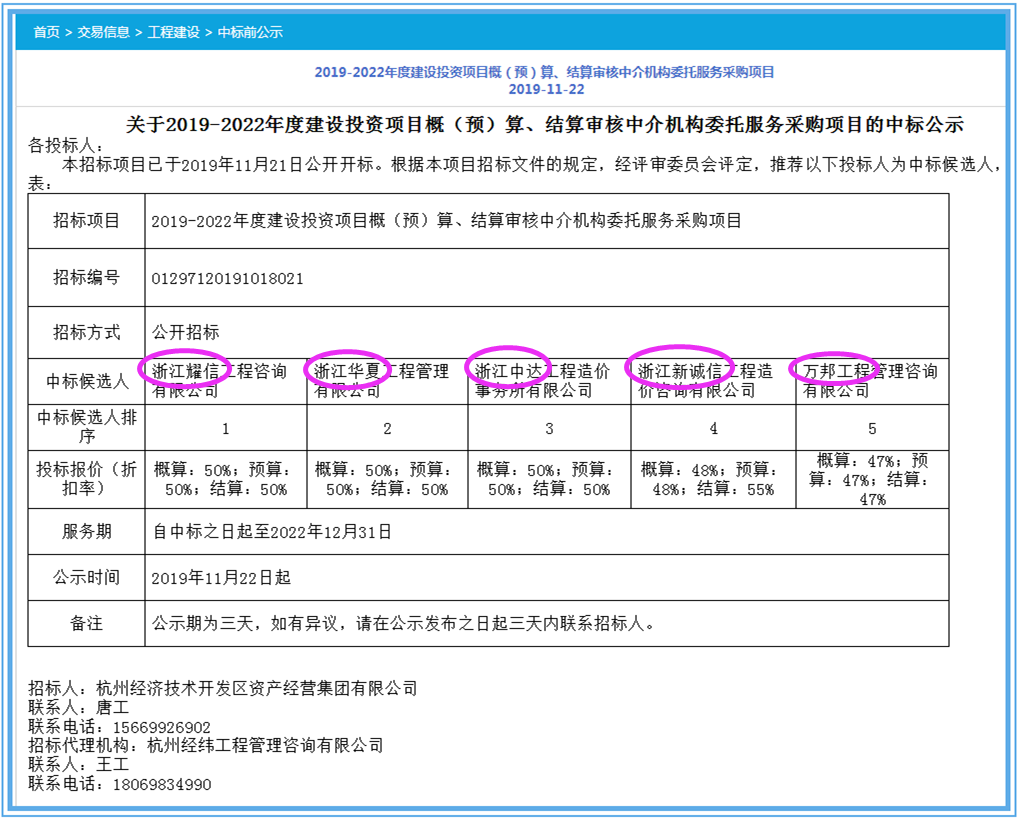Viewport: 1019px width, 819px height.
Task: Click ranking cell number 4
Action: [x=713, y=428]
